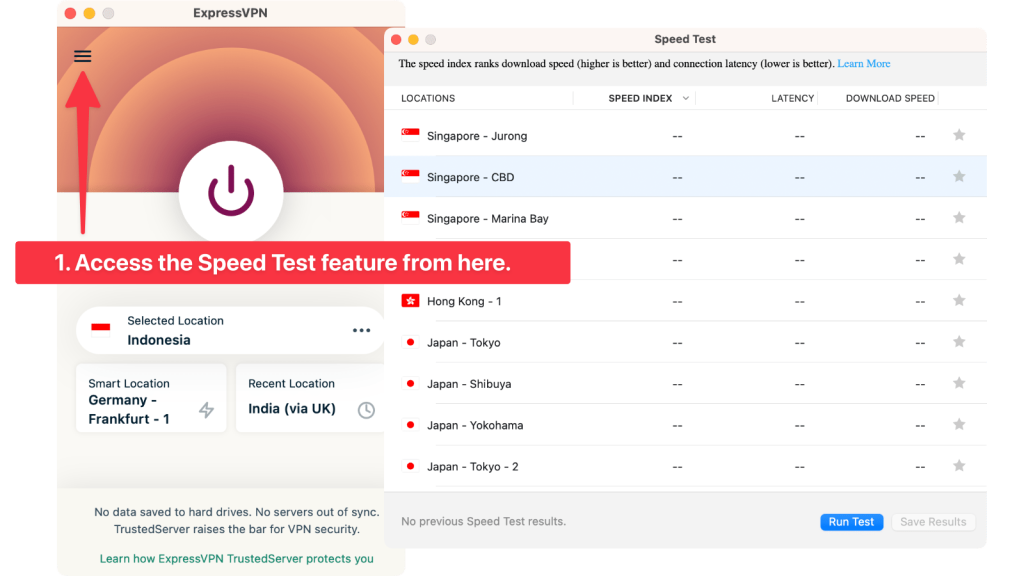Select the Japan - Yokohama row

coord(685,424)
